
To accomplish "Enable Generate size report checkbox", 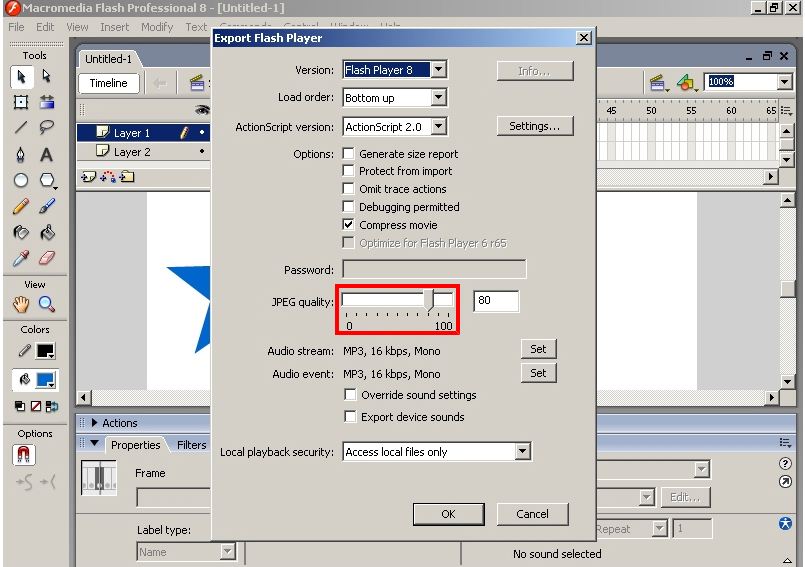I will click(349, 154).
